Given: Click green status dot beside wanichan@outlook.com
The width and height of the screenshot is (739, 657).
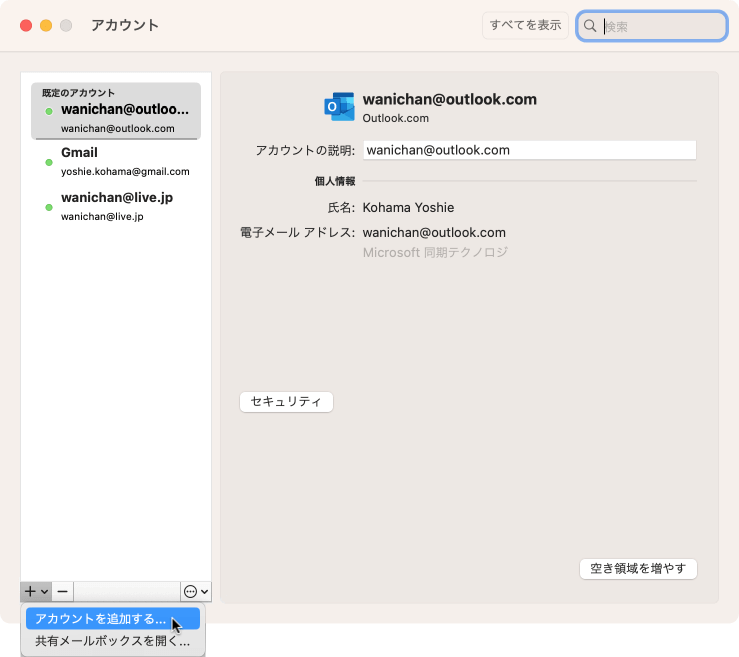Looking at the screenshot, I should [49, 111].
